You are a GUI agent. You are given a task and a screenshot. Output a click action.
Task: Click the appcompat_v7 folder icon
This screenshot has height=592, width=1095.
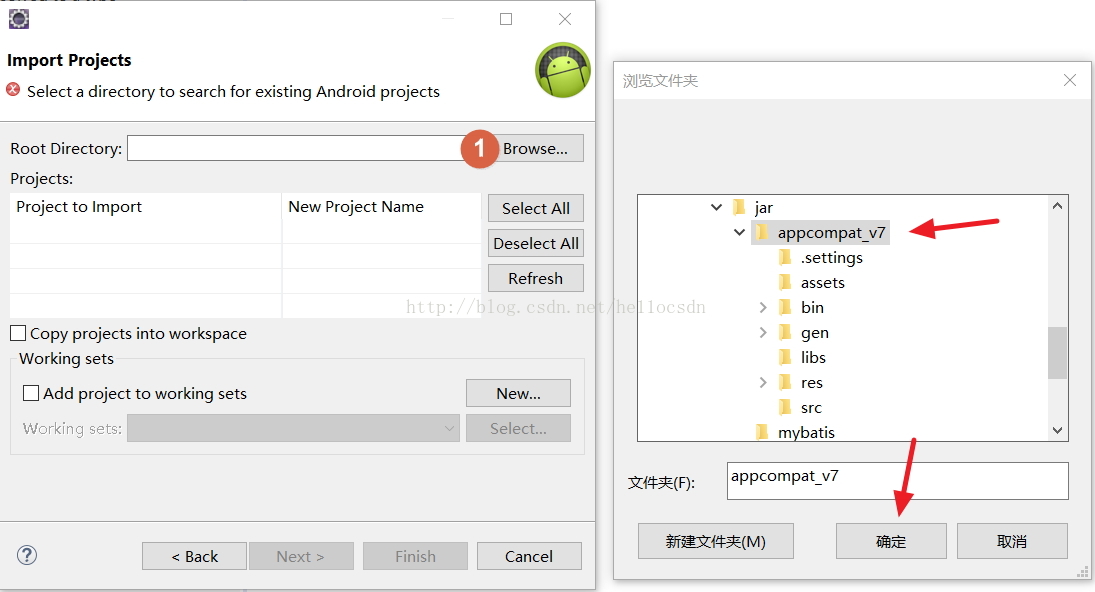[x=762, y=232]
